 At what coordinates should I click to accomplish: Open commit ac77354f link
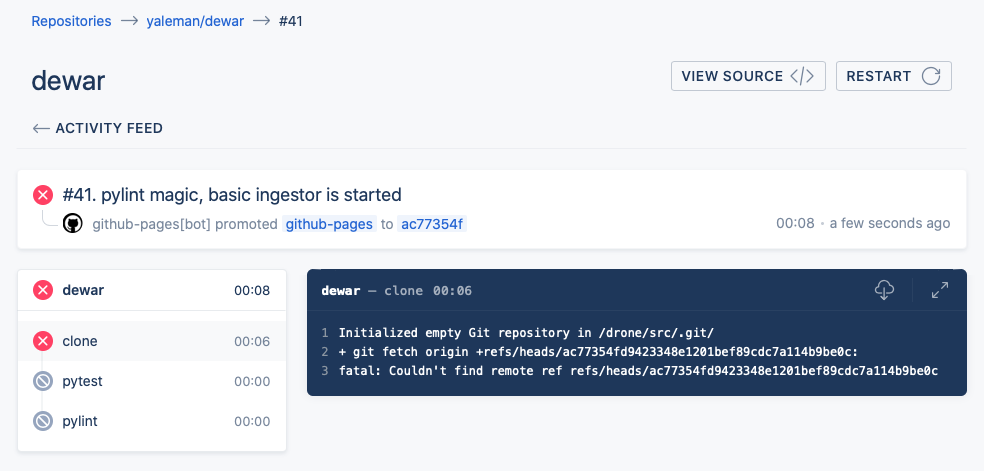coord(432,224)
